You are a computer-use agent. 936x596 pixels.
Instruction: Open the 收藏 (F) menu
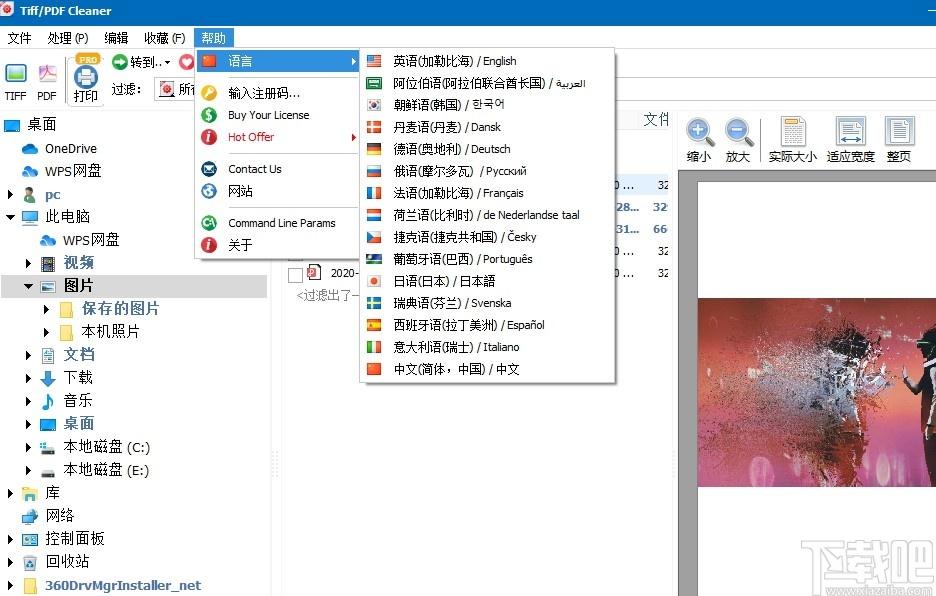[x=164, y=38]
